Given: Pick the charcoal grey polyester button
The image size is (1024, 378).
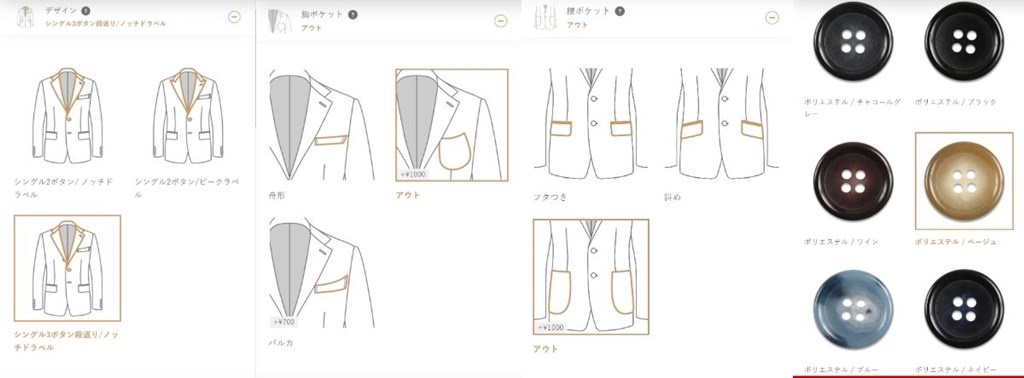Looking at the screenshot, I should [853, 43].
